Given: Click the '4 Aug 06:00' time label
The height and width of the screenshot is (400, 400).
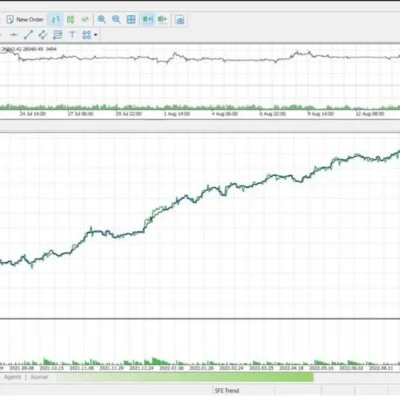Looking at the screenshot, I should pyautogui.click(x=225, y=114).
